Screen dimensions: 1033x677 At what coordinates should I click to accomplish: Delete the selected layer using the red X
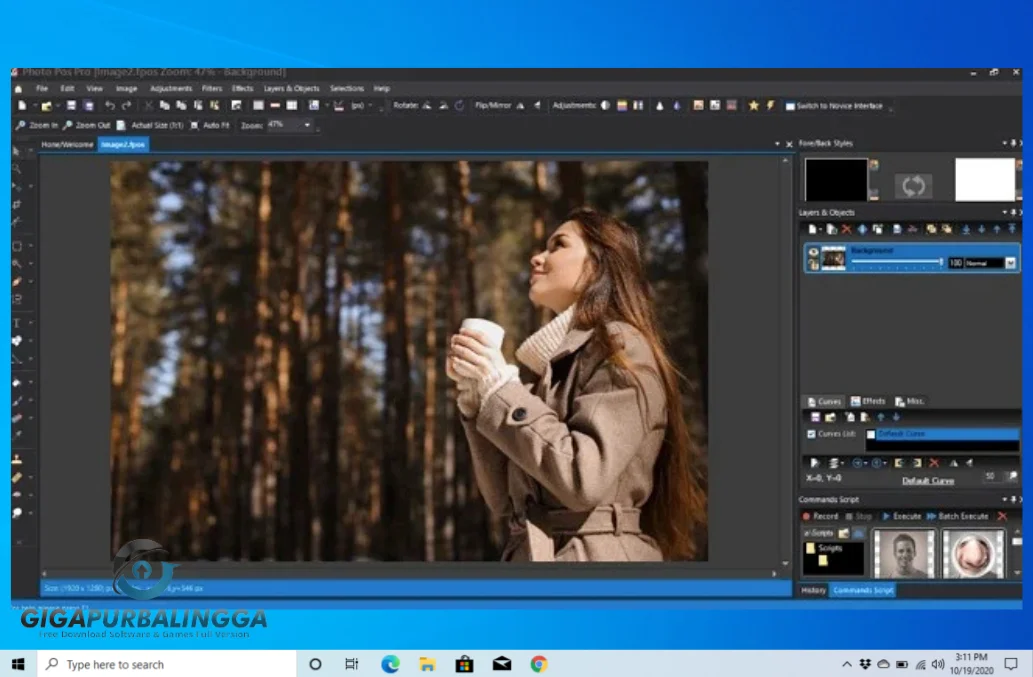847,228
